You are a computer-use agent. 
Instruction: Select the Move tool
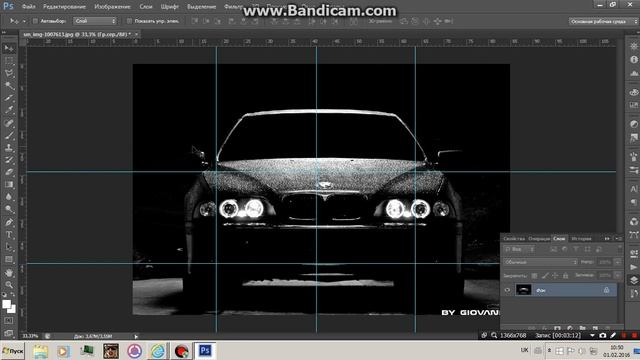(9, 49)
